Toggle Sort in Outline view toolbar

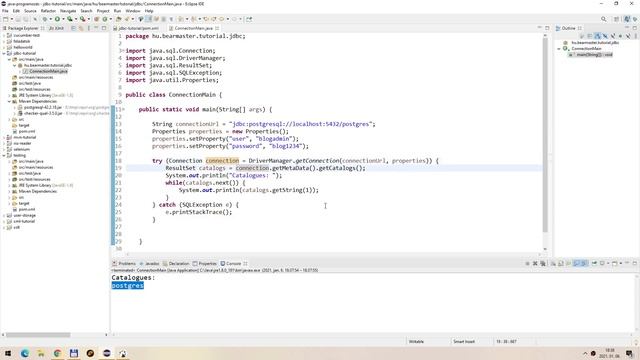click(597, 36)
